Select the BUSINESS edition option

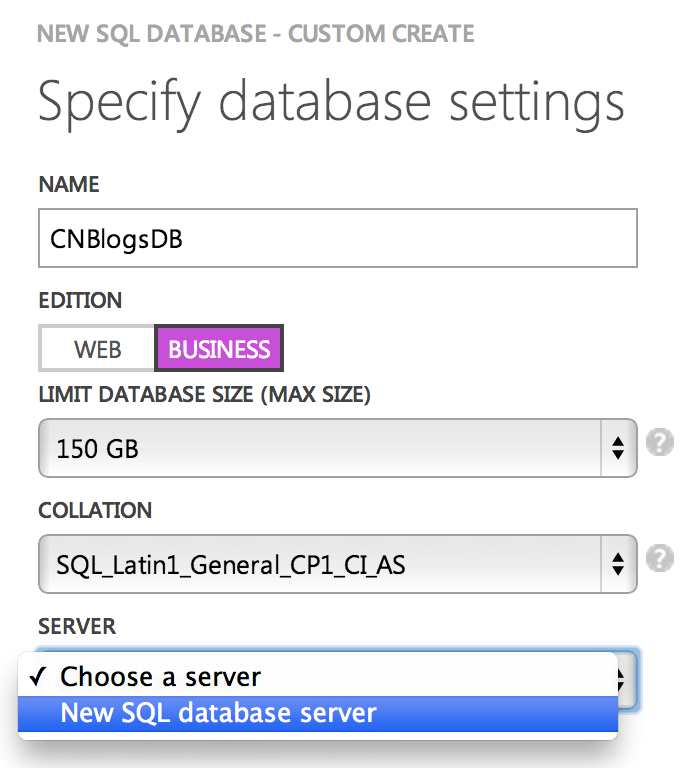(219, 349)
